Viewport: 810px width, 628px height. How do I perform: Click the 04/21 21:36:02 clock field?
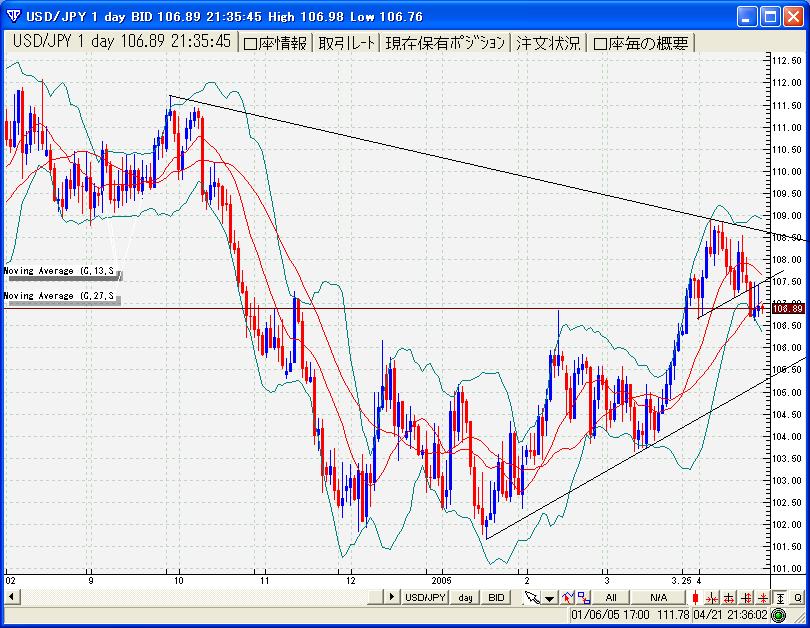click(x=731, y=615)
